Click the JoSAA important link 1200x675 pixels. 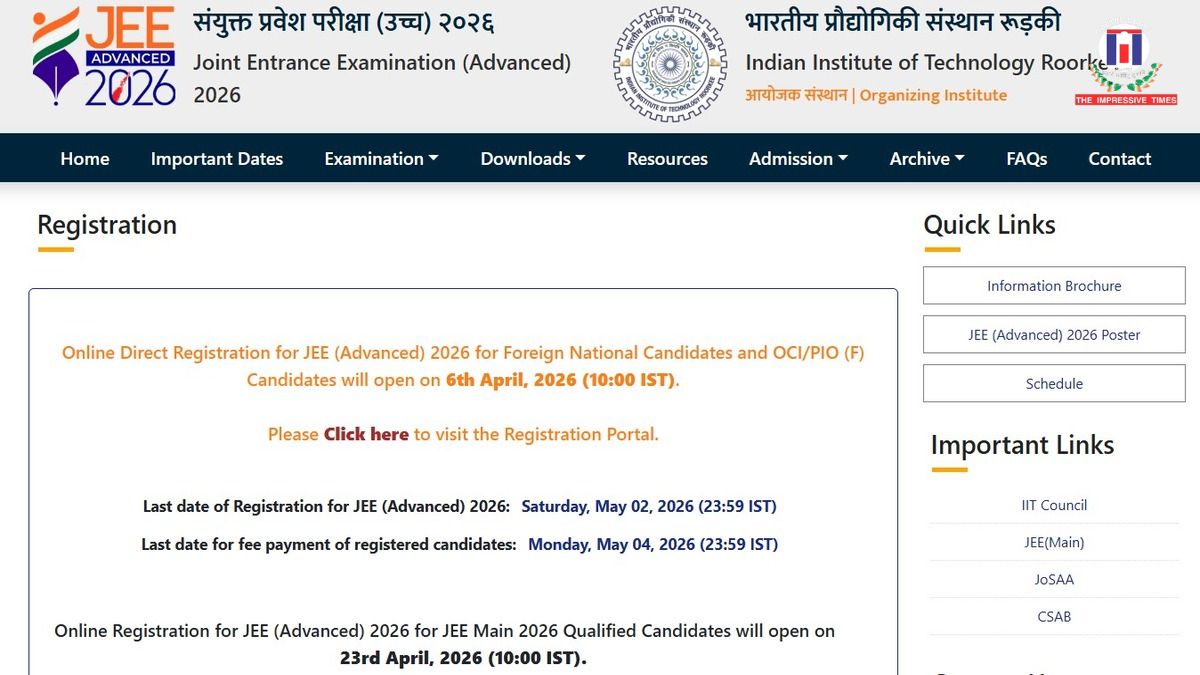click(x=1054, y=579)
